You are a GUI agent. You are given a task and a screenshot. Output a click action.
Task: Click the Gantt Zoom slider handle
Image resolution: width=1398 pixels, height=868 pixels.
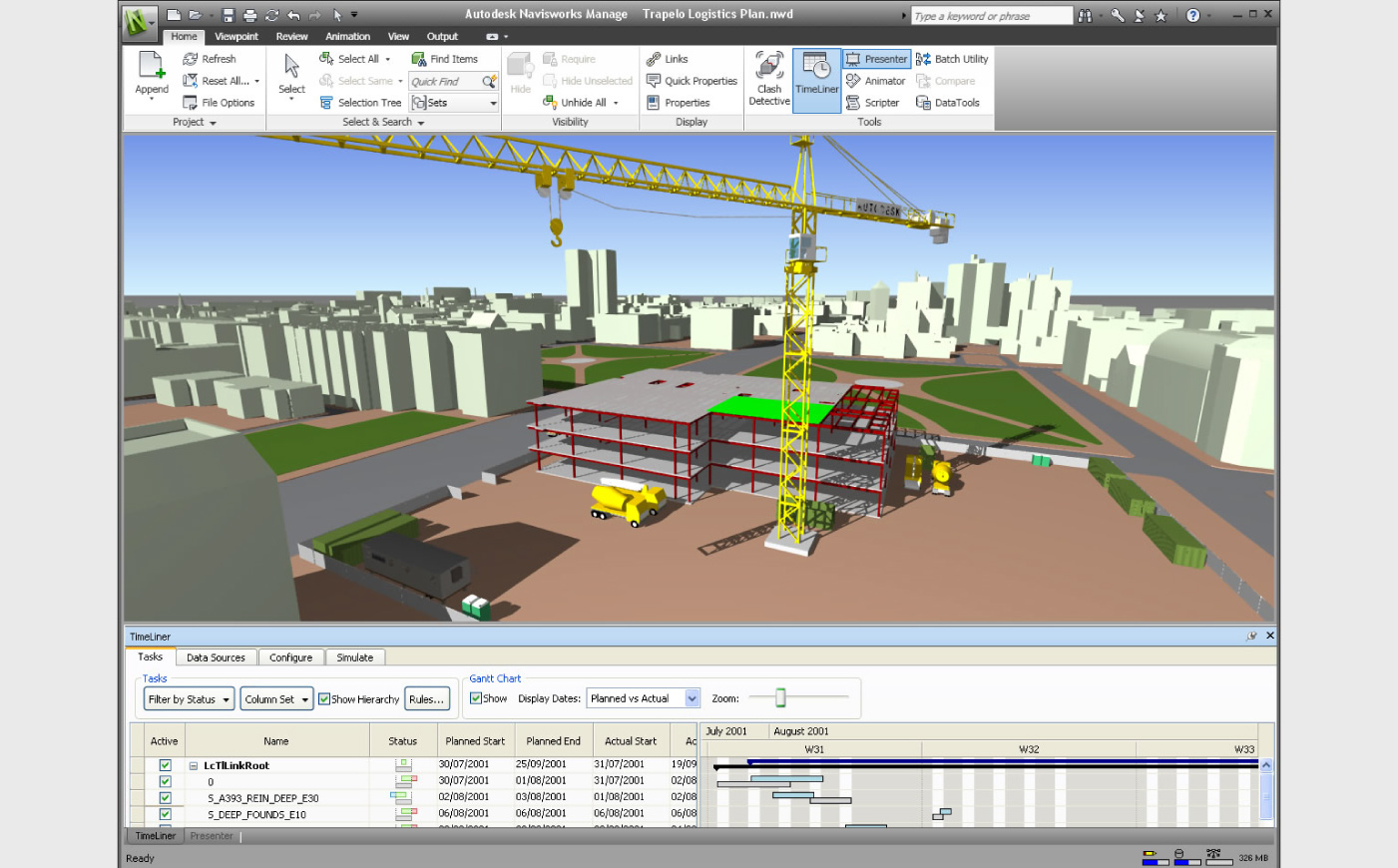780,697
